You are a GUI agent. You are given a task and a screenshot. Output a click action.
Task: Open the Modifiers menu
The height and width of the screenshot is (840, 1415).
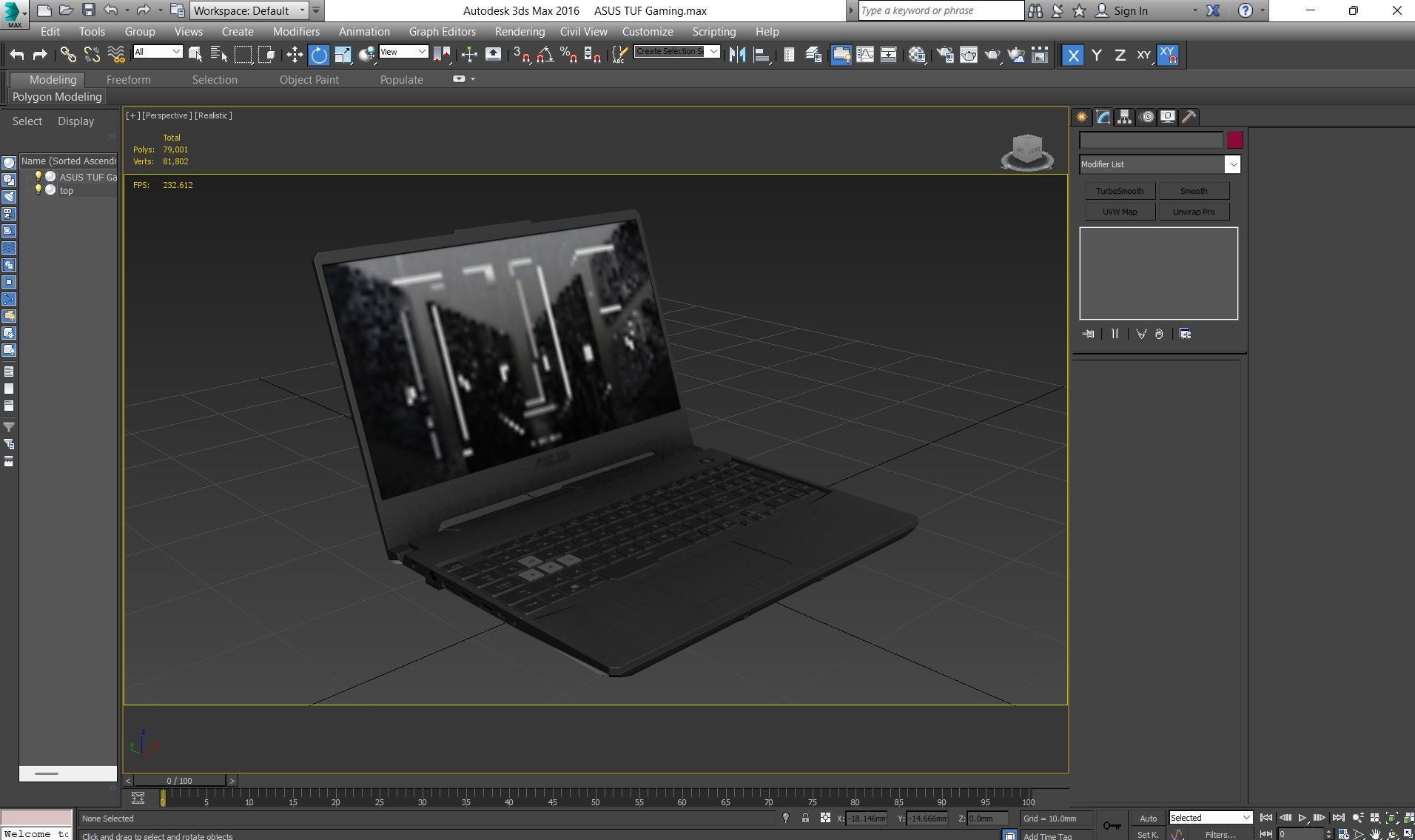(296, 32)
